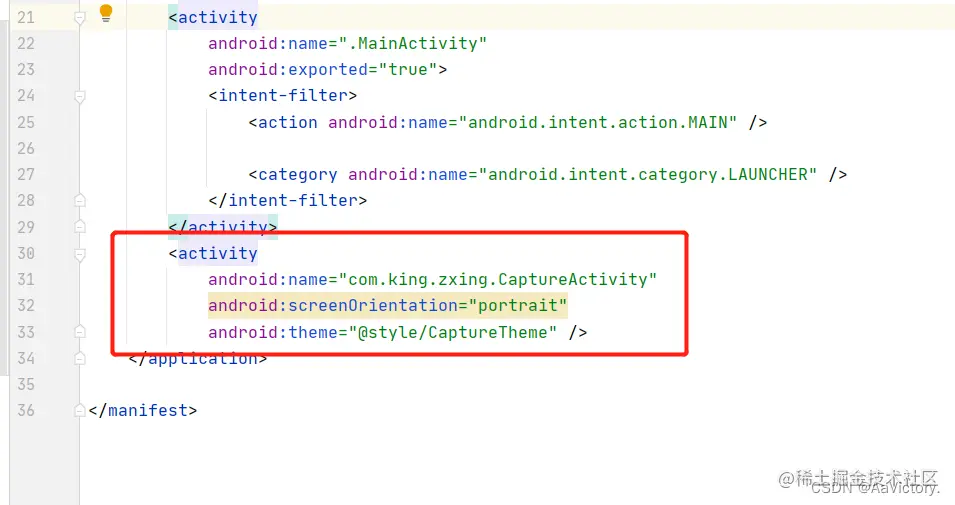Click line number 22 in gutter
Viewport: 955px width, 505px height.
click(x=26, y=43)
